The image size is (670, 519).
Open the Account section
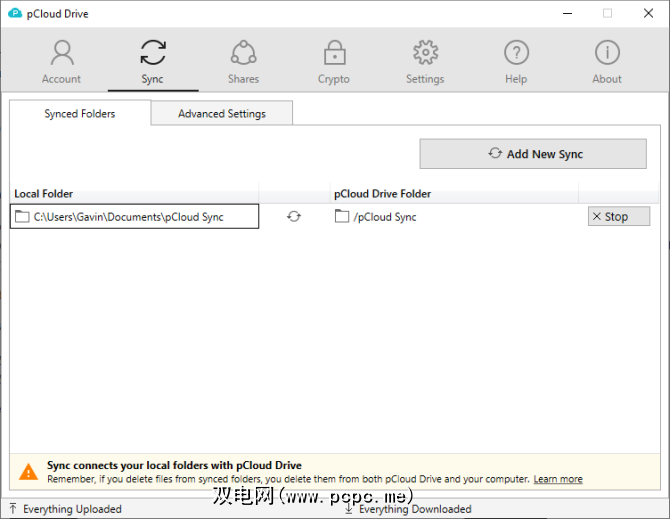[62, 62]
